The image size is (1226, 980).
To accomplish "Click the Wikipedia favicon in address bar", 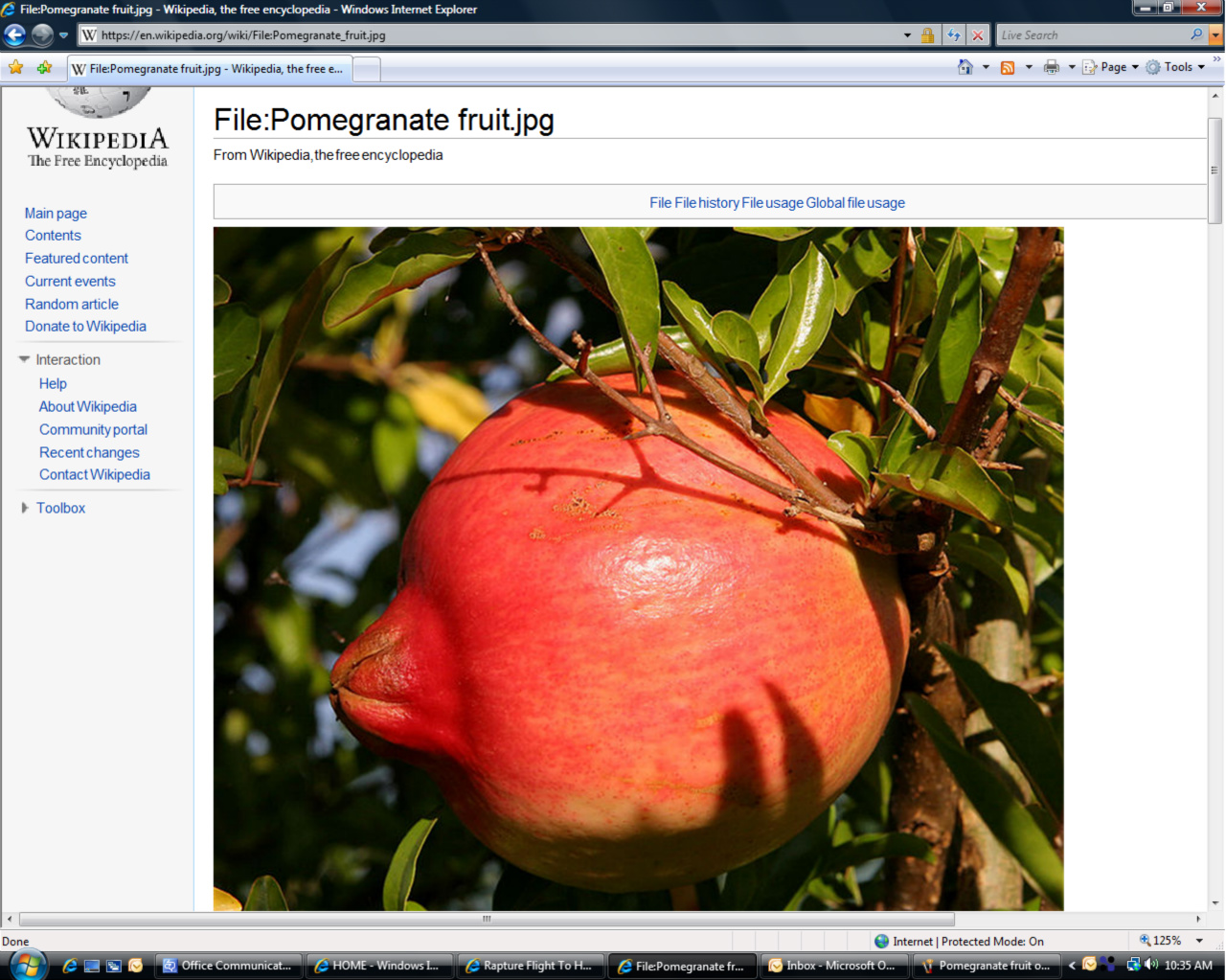I will pyautogui.click(x=89, y=35).
